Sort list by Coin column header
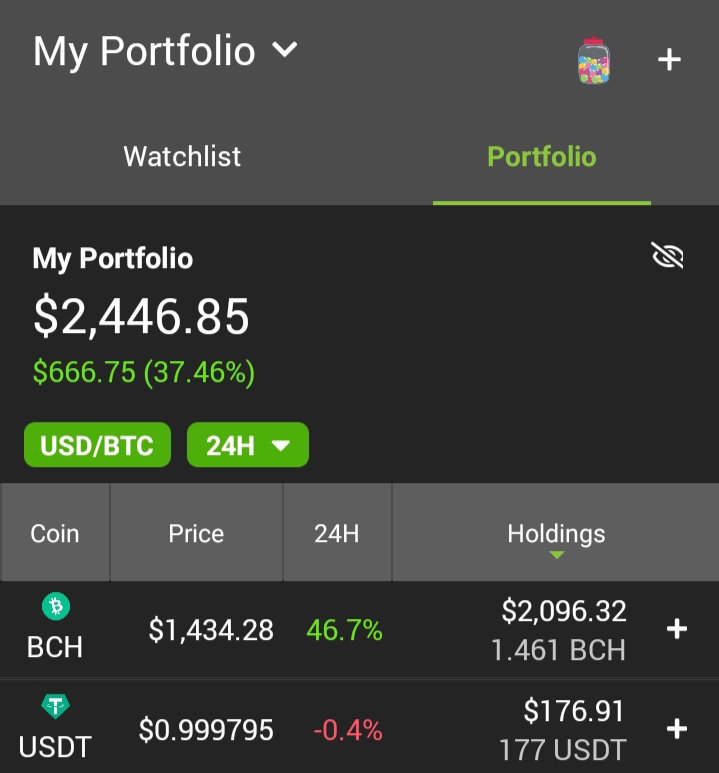Viewport: 719px width, 773px height. pyautogui.click(x=55, y=532)
